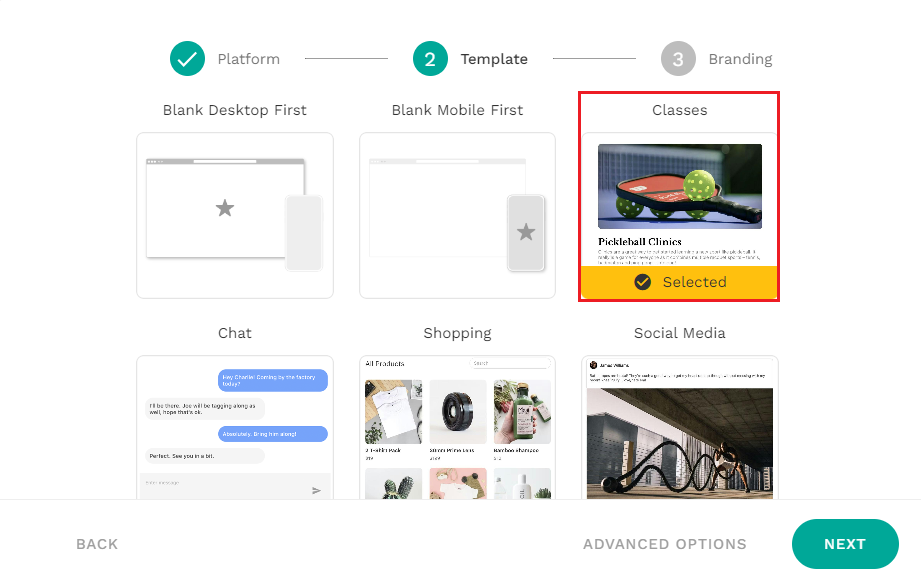Select the Blank Desktop First template
This screenshot has width=921, height=582.
[x=235, y=216]
